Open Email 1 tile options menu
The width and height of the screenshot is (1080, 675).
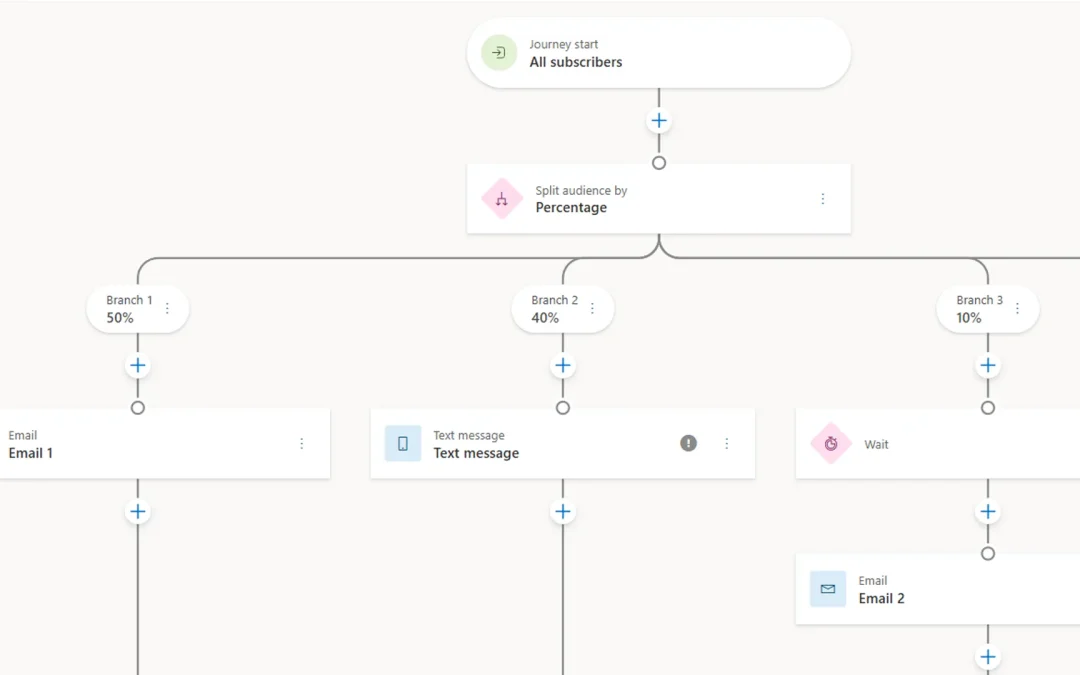tap(301, 444)
